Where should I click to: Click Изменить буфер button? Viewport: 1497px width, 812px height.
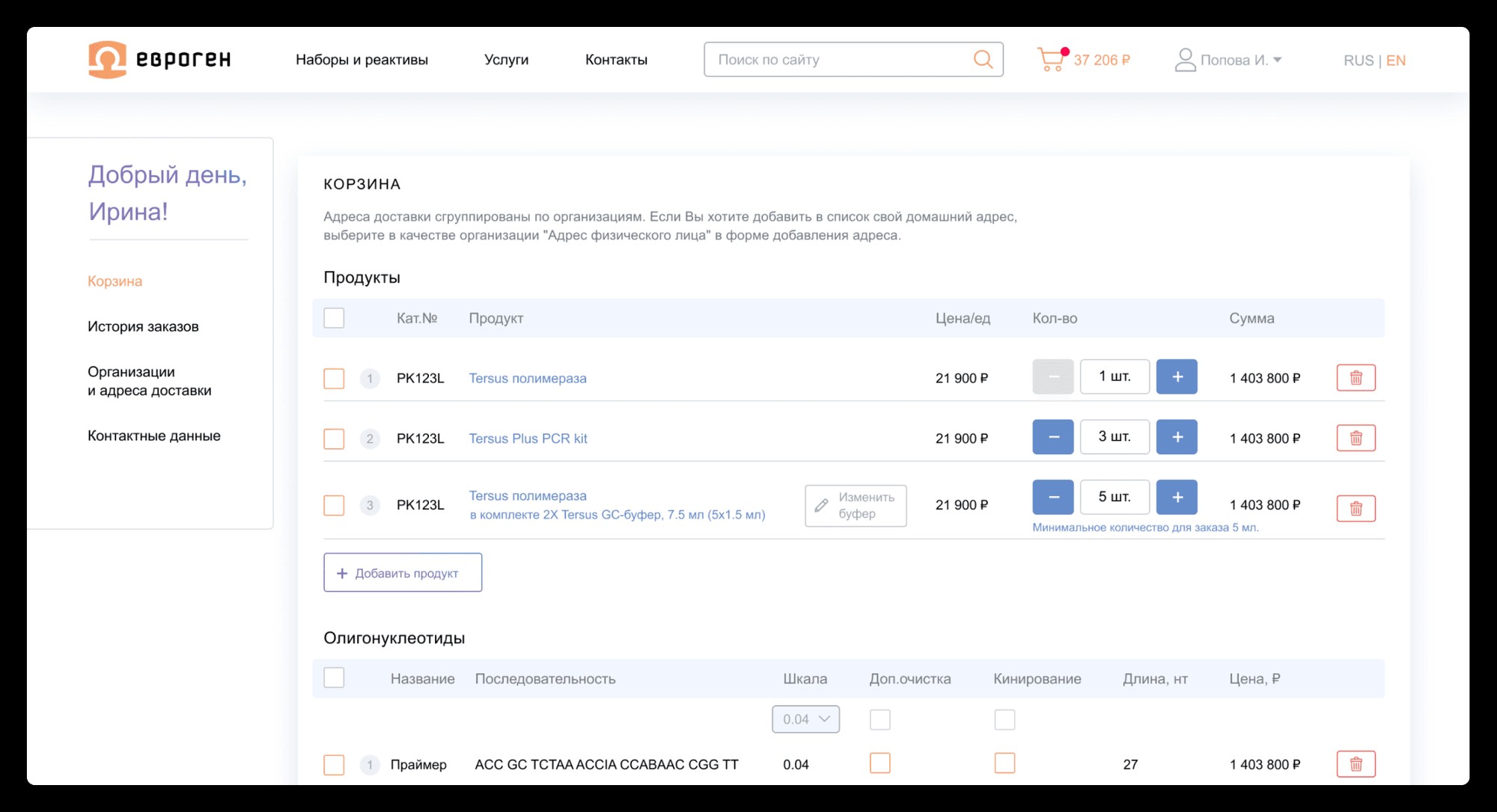[x=856, y=505]
